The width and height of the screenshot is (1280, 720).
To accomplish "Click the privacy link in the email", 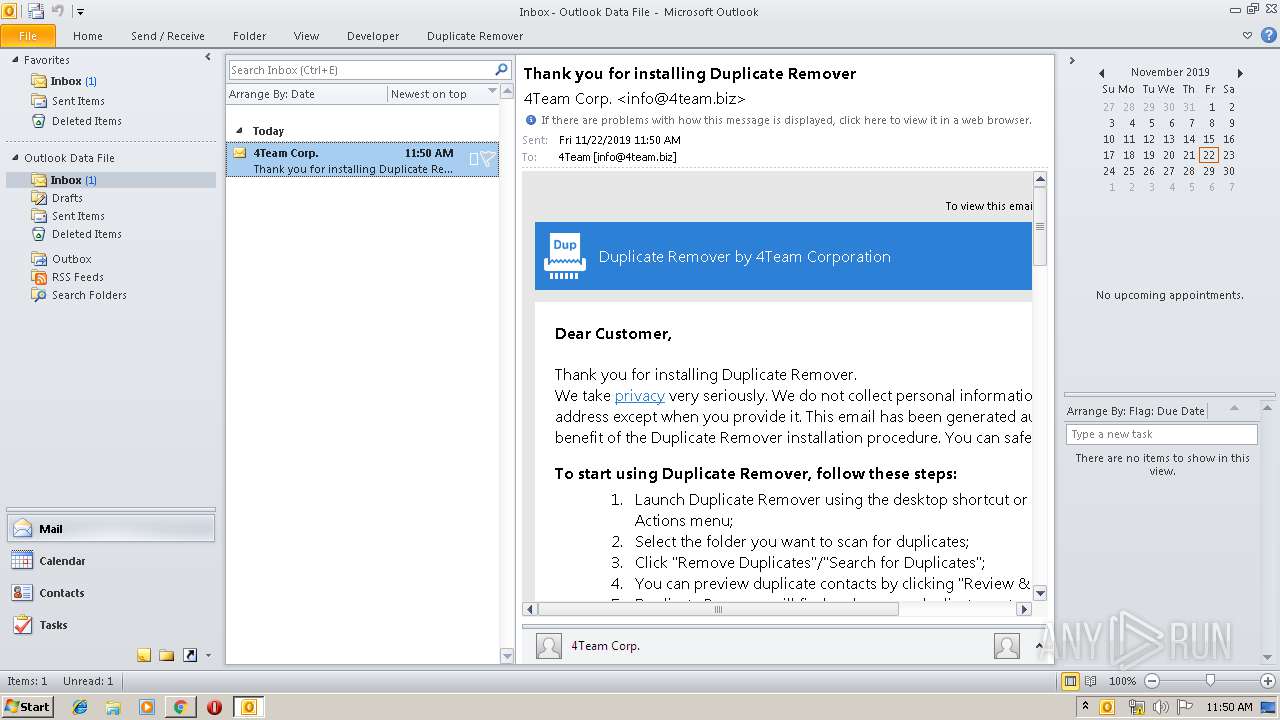I will click(639, 396).
